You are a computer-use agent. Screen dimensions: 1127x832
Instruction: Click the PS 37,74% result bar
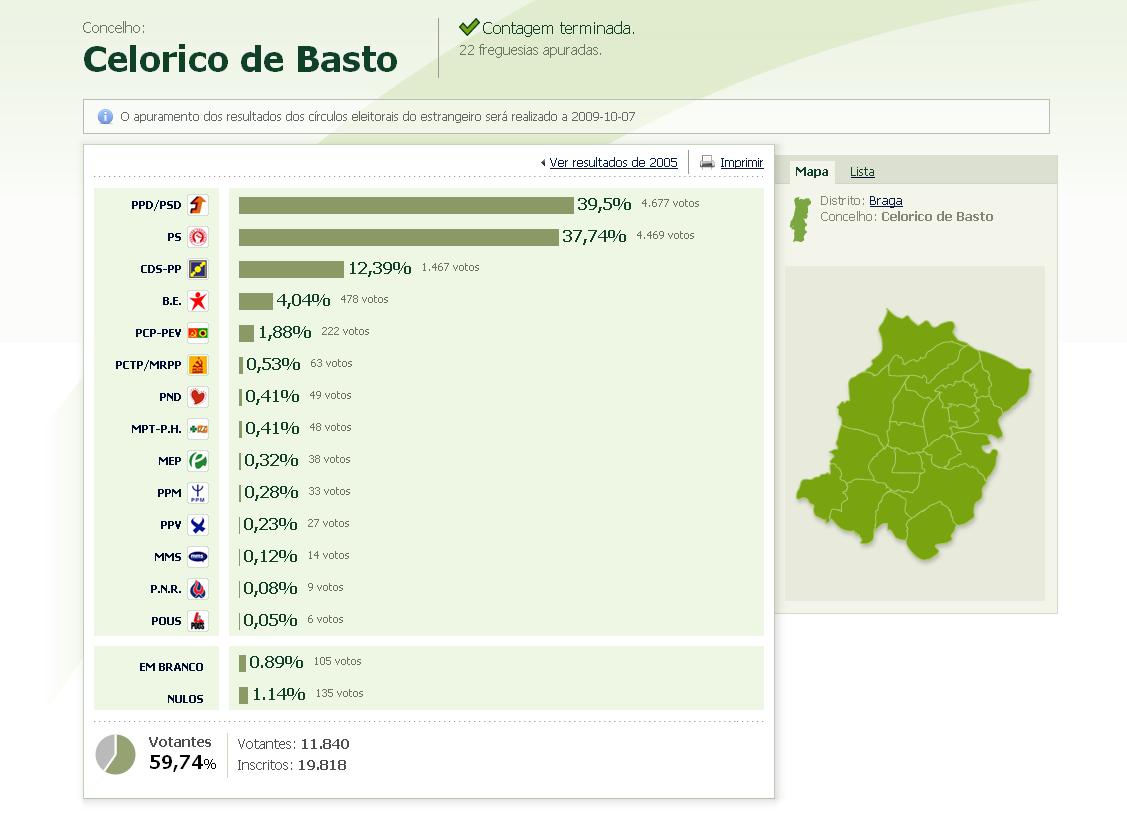click(398, 237)
